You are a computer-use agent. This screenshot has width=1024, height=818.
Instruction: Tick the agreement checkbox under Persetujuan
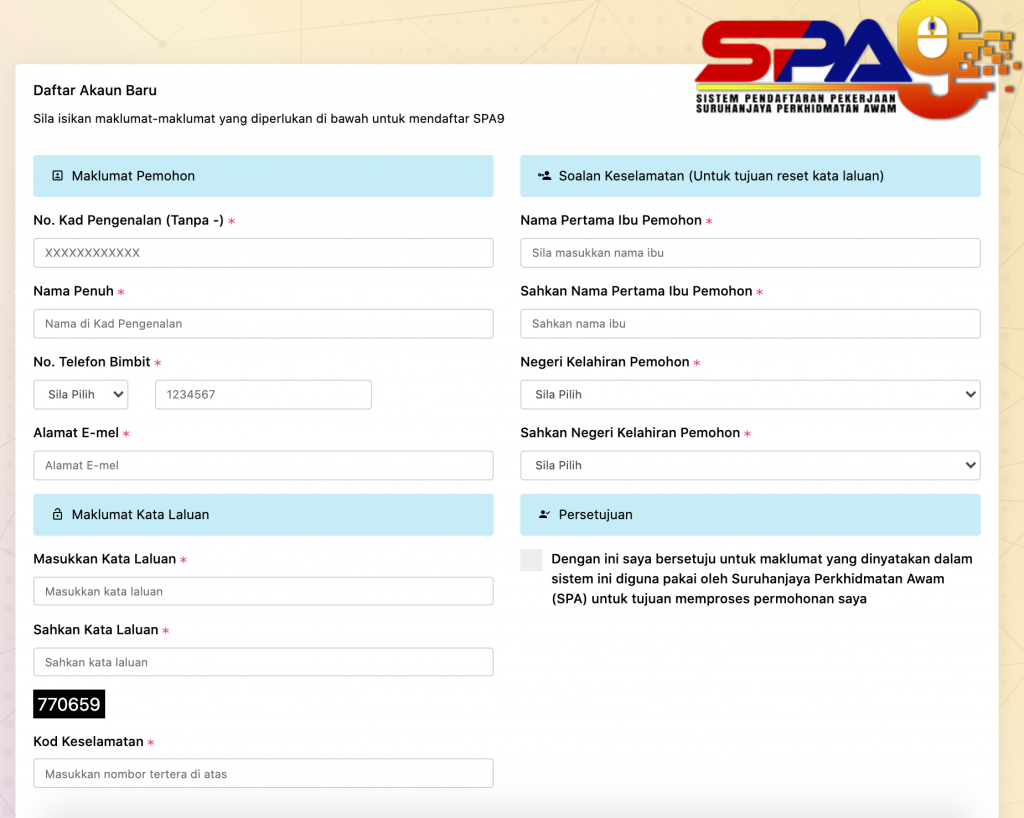tap(531, 560)
